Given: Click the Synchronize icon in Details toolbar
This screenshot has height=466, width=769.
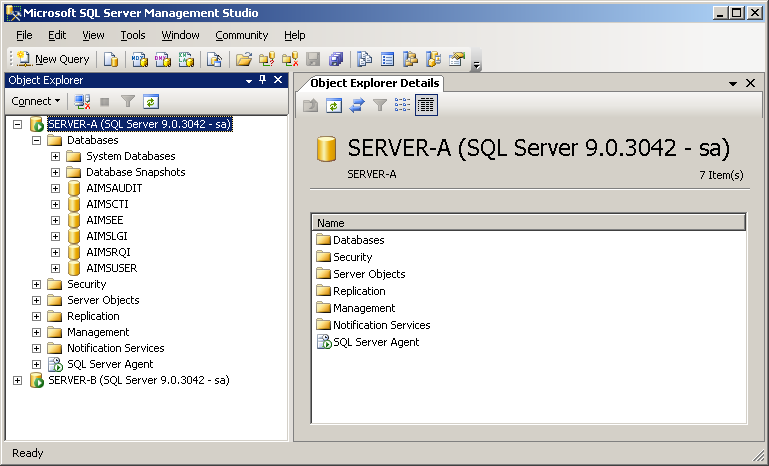Looking at the screenshot, I should click(x=356, y=105).
